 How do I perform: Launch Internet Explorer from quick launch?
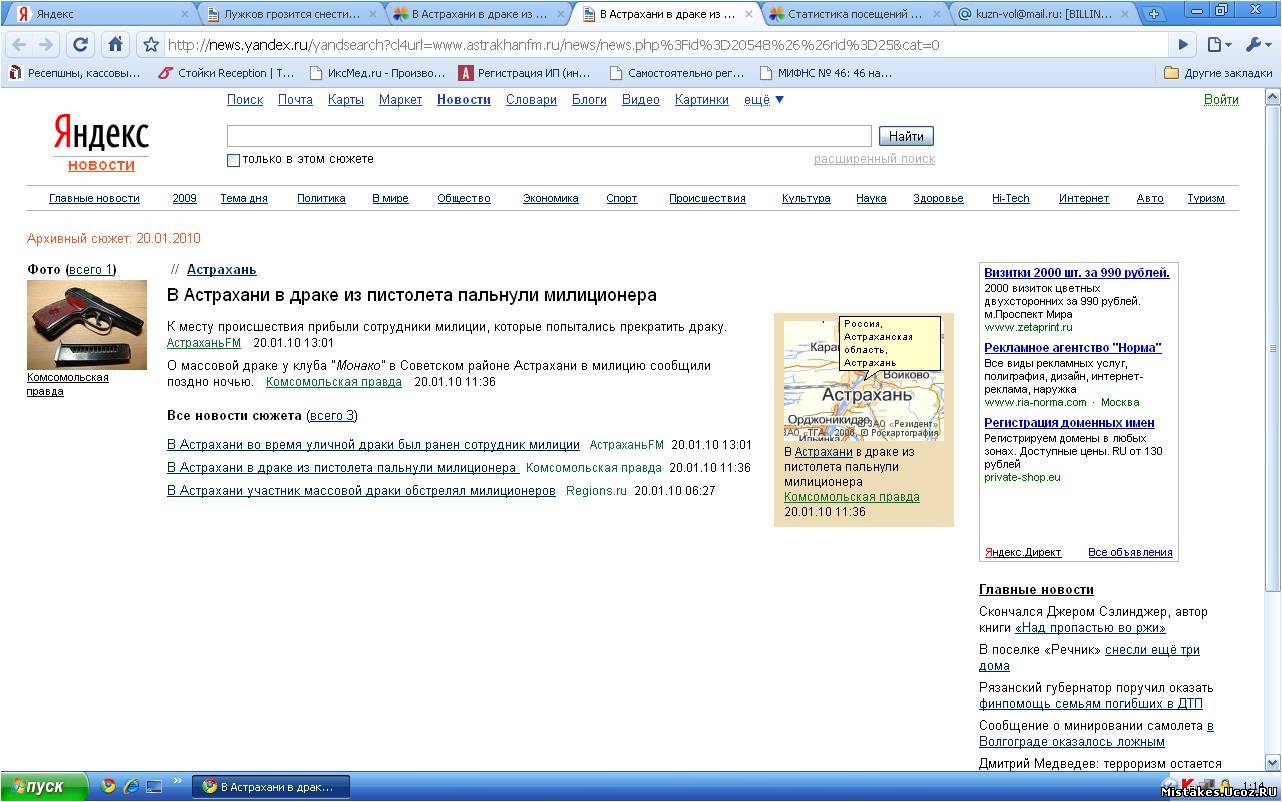131,786
